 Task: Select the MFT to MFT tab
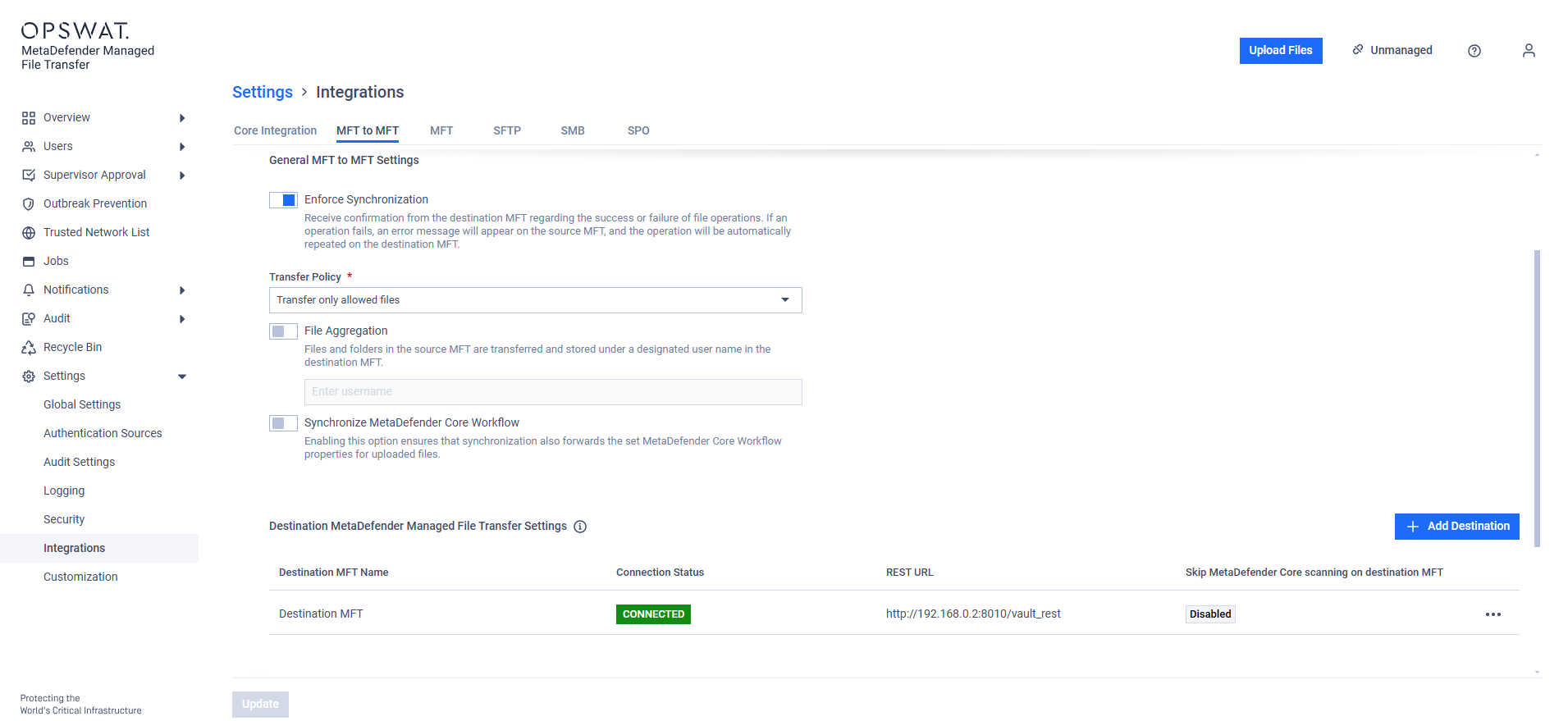click(x=368, y=130)
